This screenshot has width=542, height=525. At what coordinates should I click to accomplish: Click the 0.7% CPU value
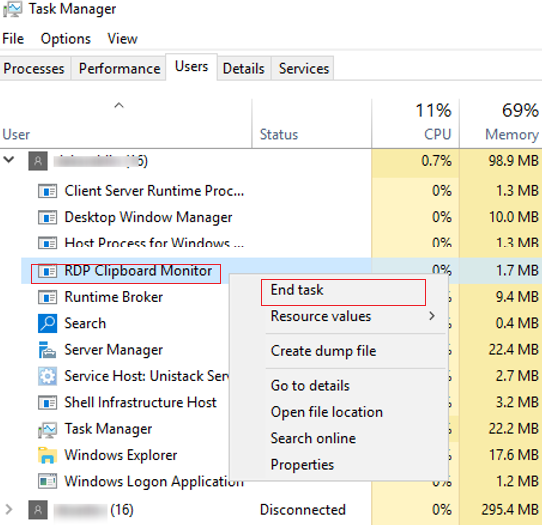436,161
